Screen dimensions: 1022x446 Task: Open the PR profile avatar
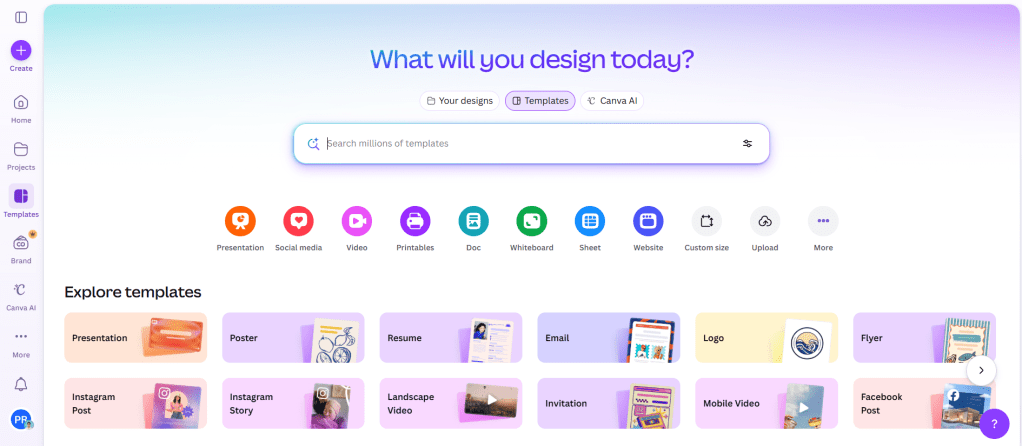(21, 419)
